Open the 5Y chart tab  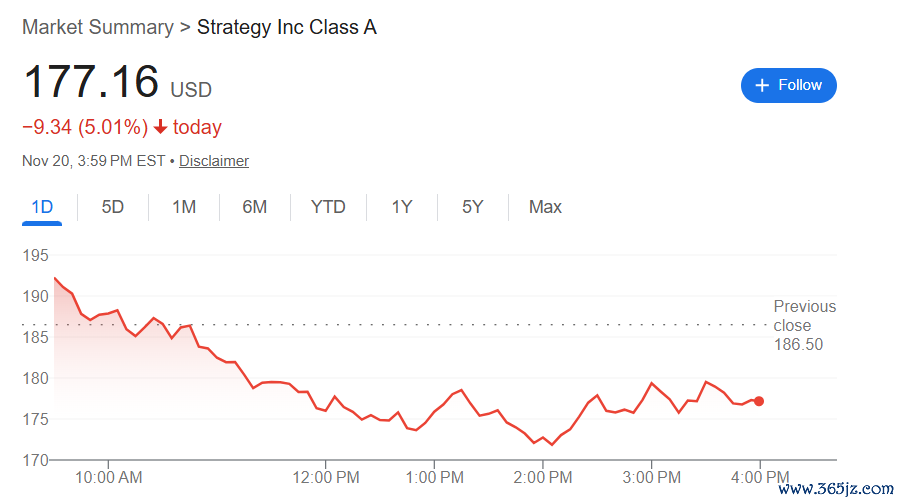pyautogui.click(x=473, y=207)
